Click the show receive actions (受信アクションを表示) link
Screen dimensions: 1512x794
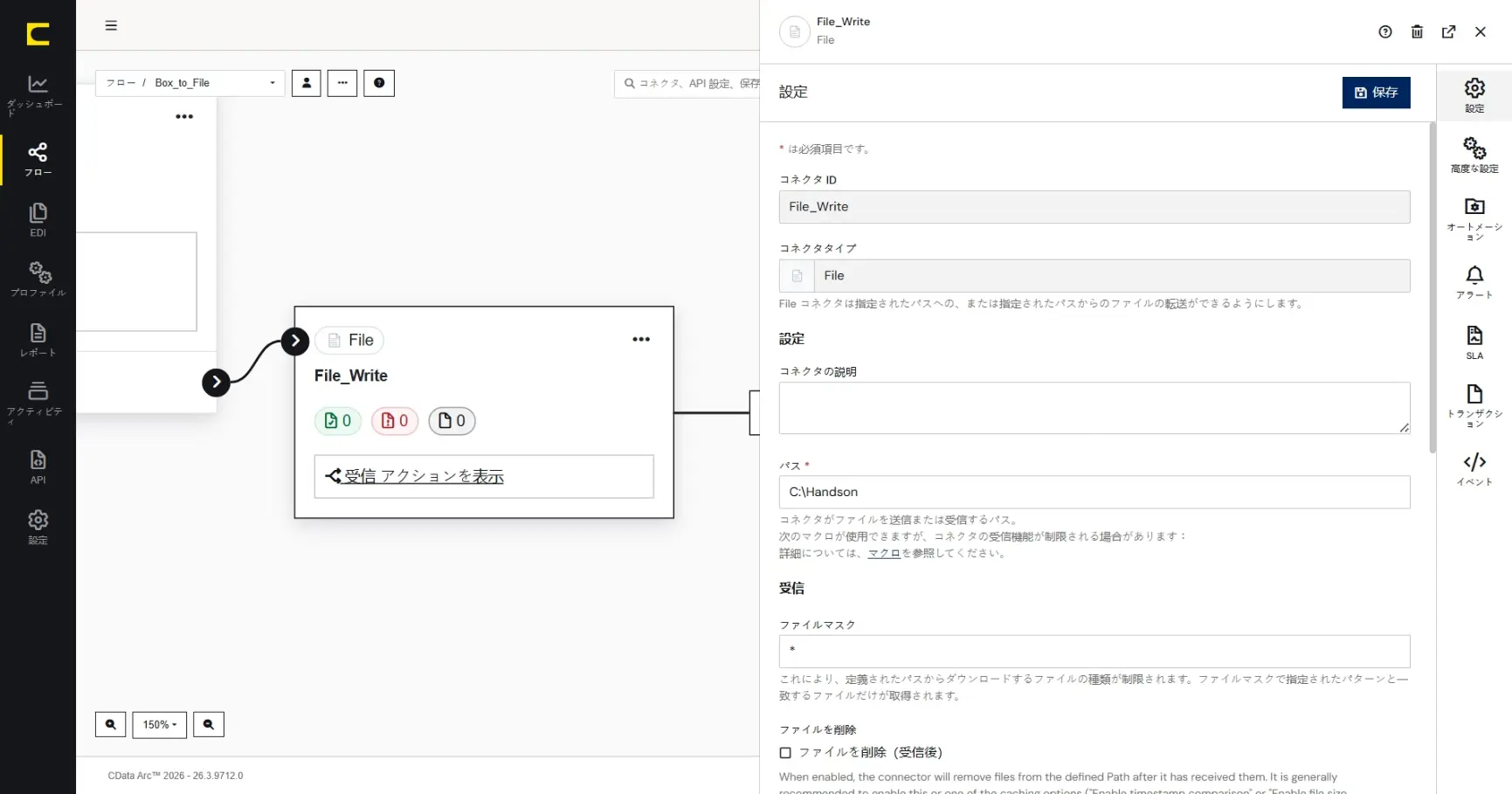click(423, 476)
